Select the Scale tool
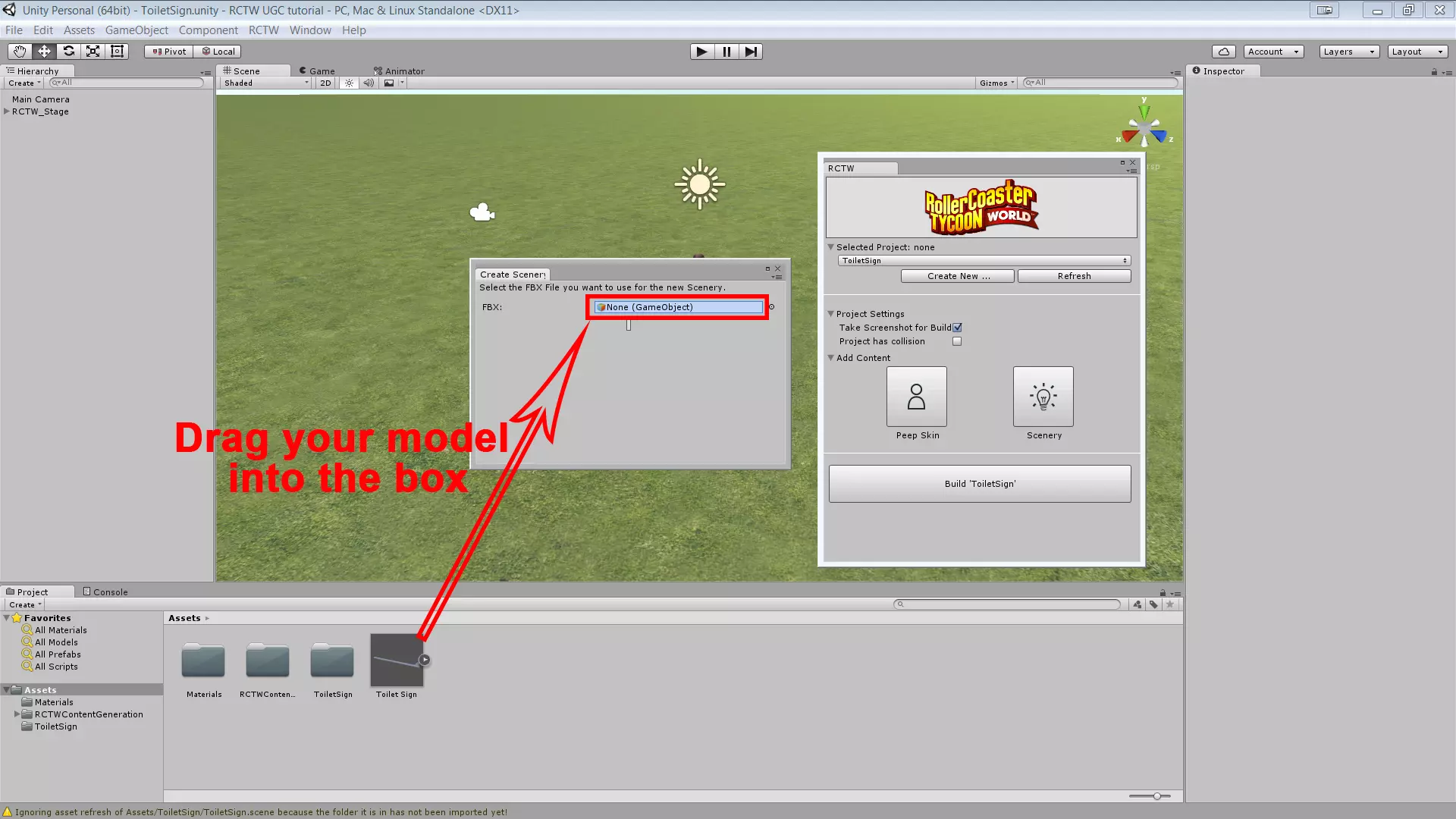The image size is (1456, 819). click(x=93, y=52)
